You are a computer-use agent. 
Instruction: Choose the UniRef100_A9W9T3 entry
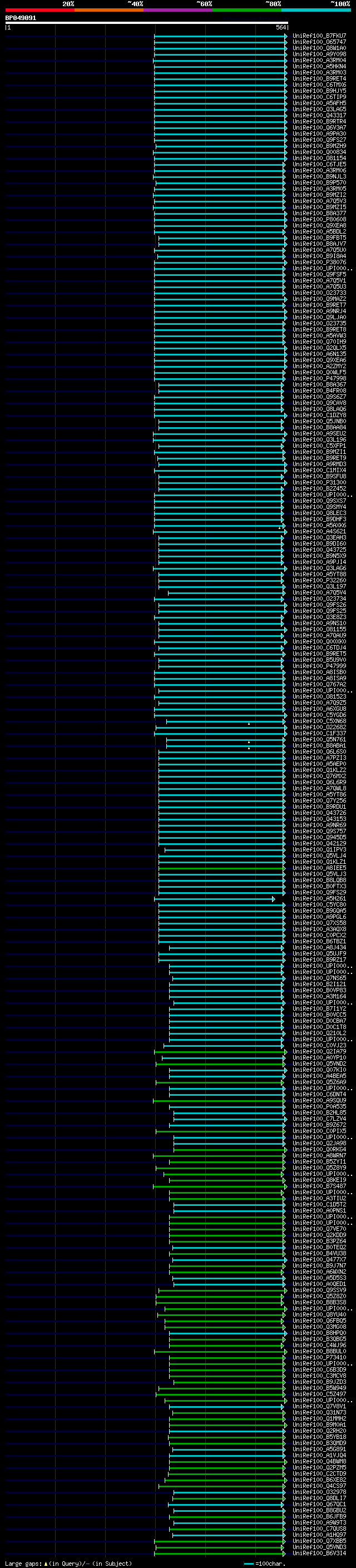click(x=319, y=1523)
